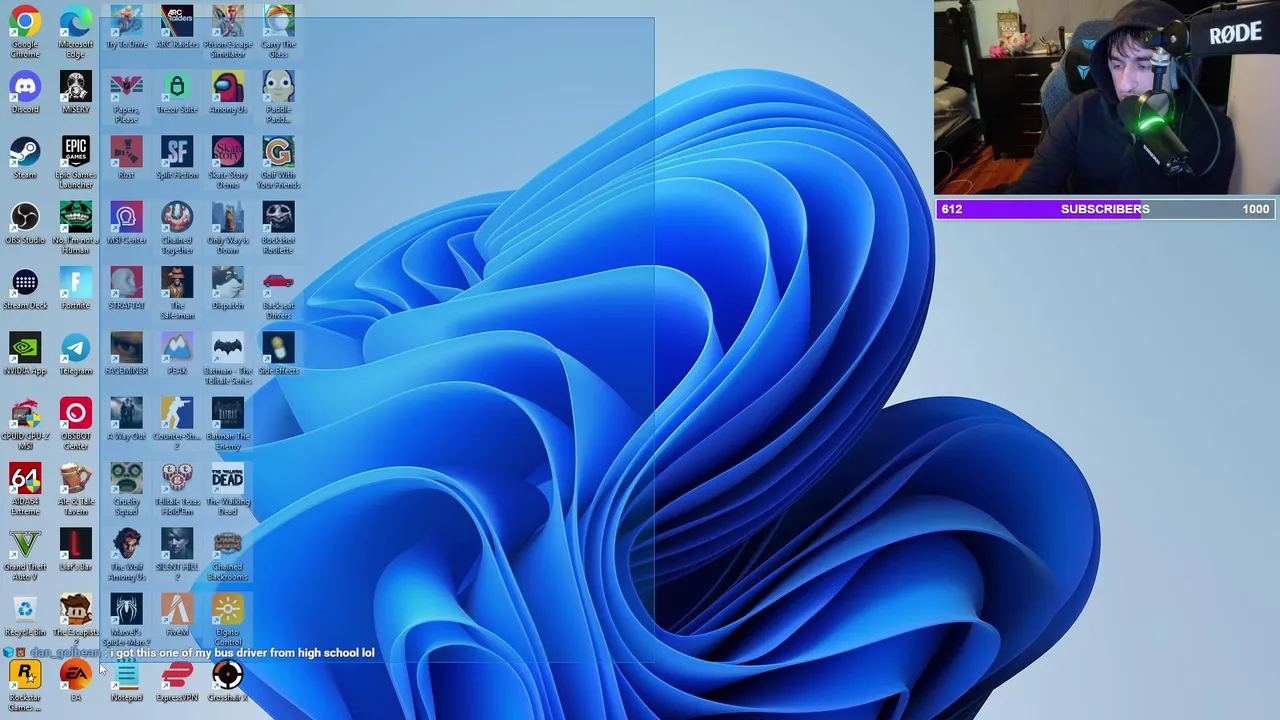Select The Salesman game icon

[177, 293]
